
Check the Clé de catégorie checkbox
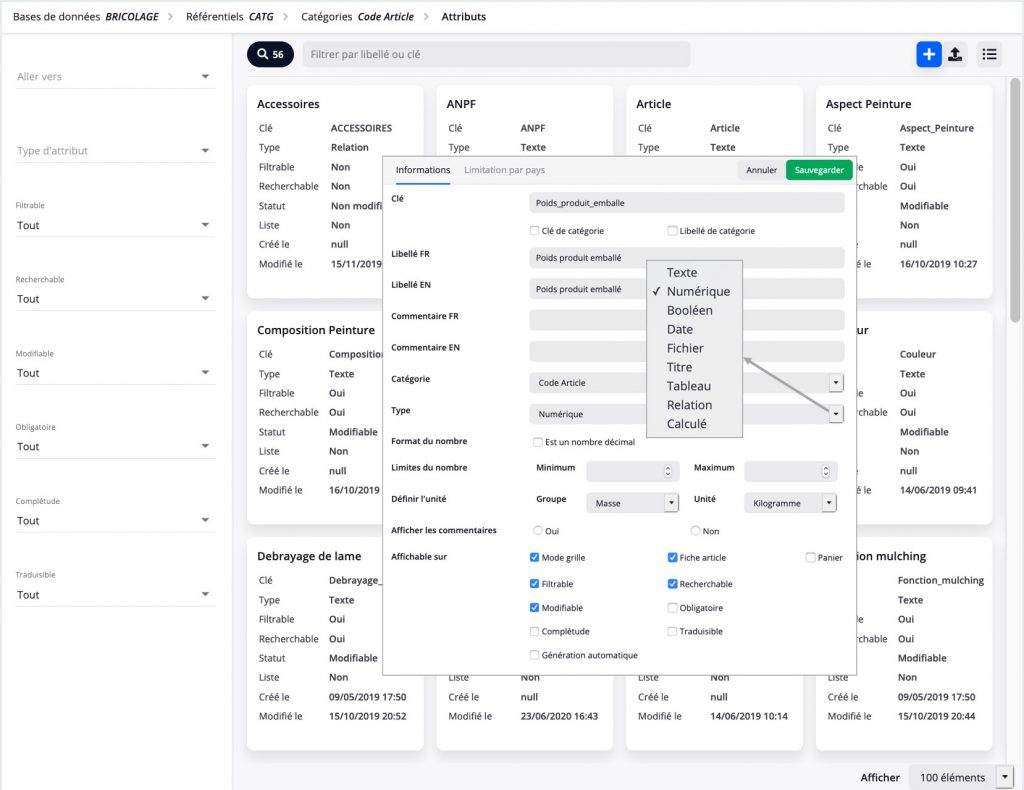tap(534, 230)
